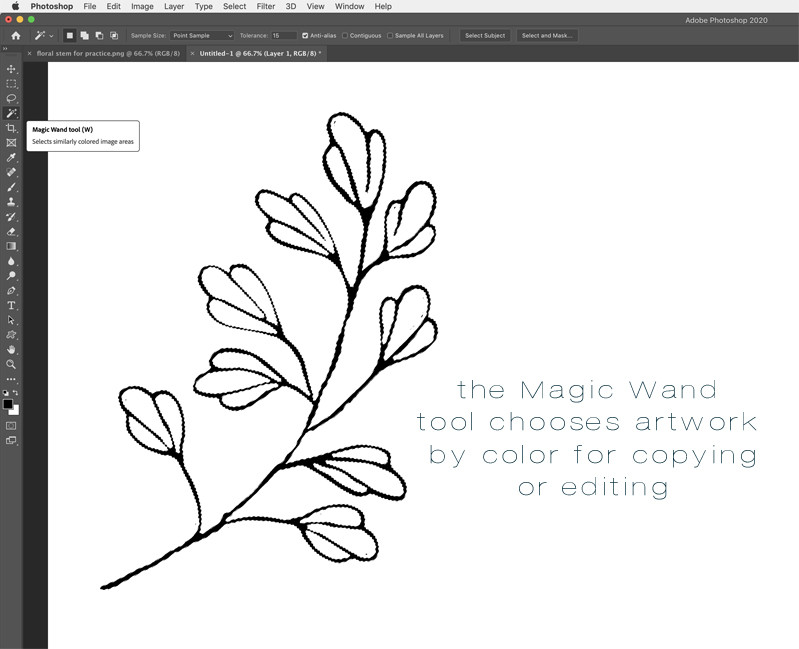Select the Zoom tool
The width and height of the screenshot is (799, 649).
[x=11, y=364]
